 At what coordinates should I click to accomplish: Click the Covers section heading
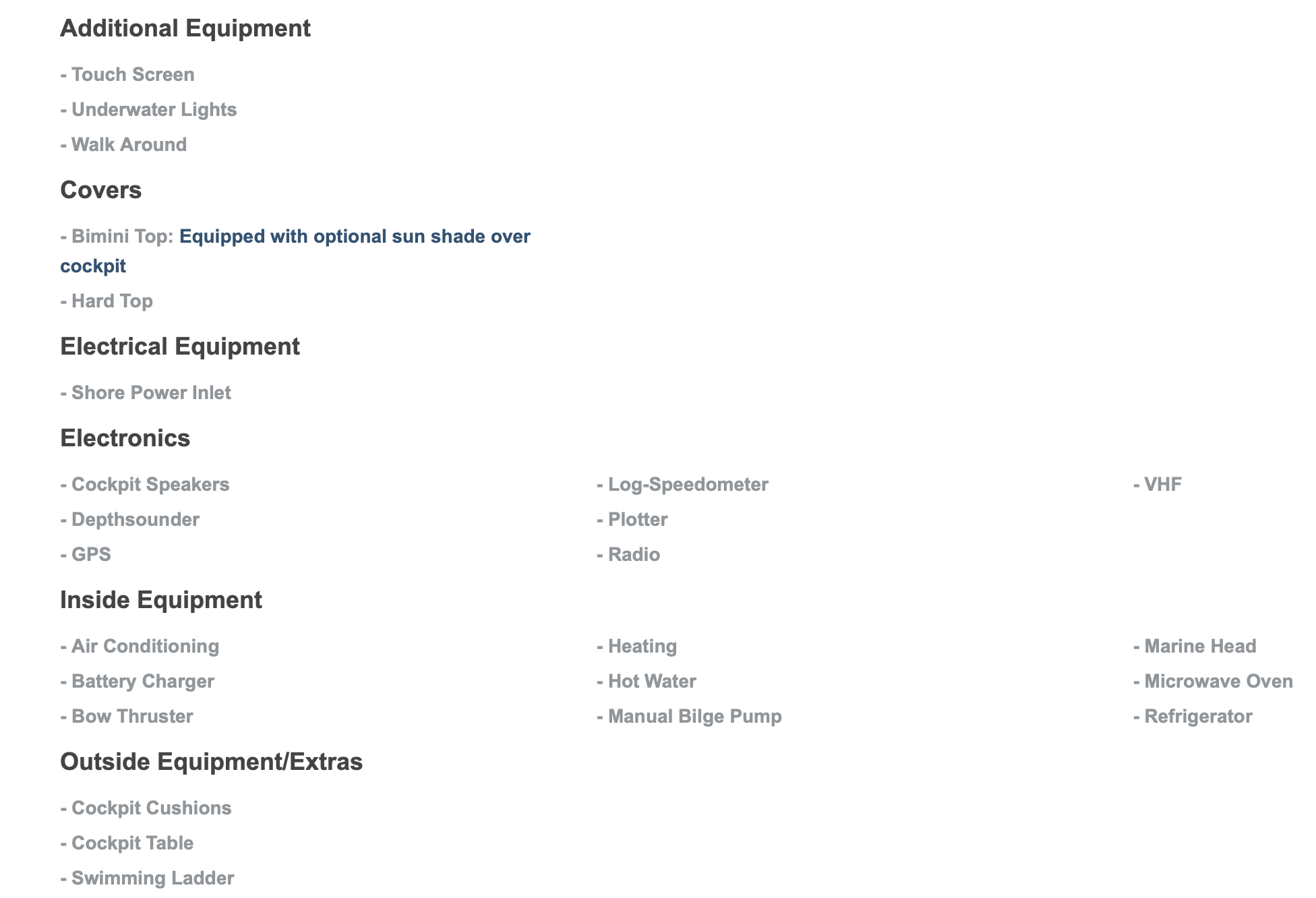pos(100,190)
